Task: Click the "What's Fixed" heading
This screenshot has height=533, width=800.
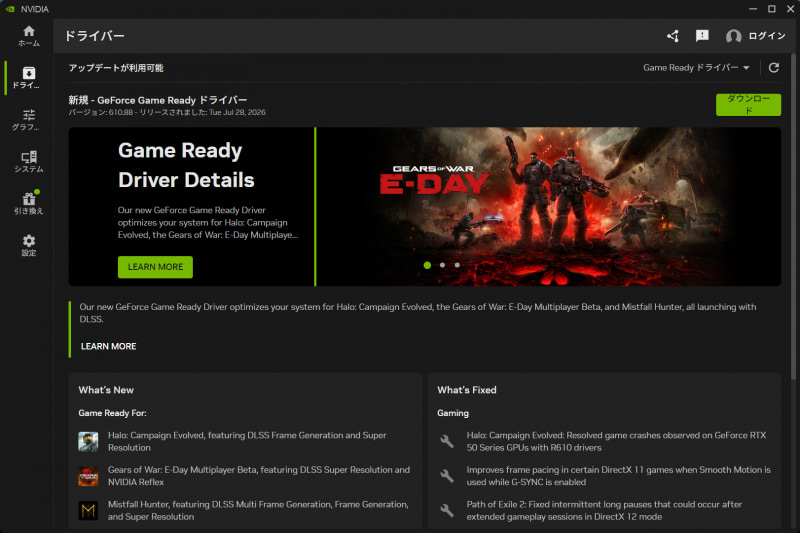Action: coord(466,390)
